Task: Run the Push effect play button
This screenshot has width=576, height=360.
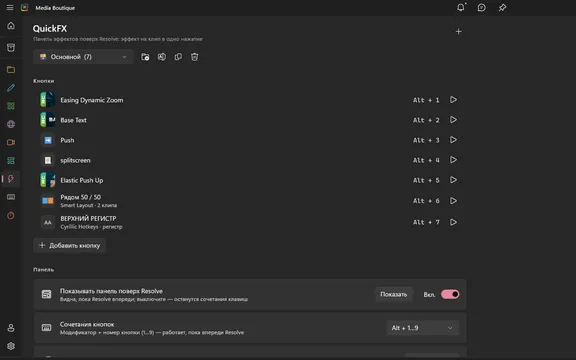Action: [453, 140]
